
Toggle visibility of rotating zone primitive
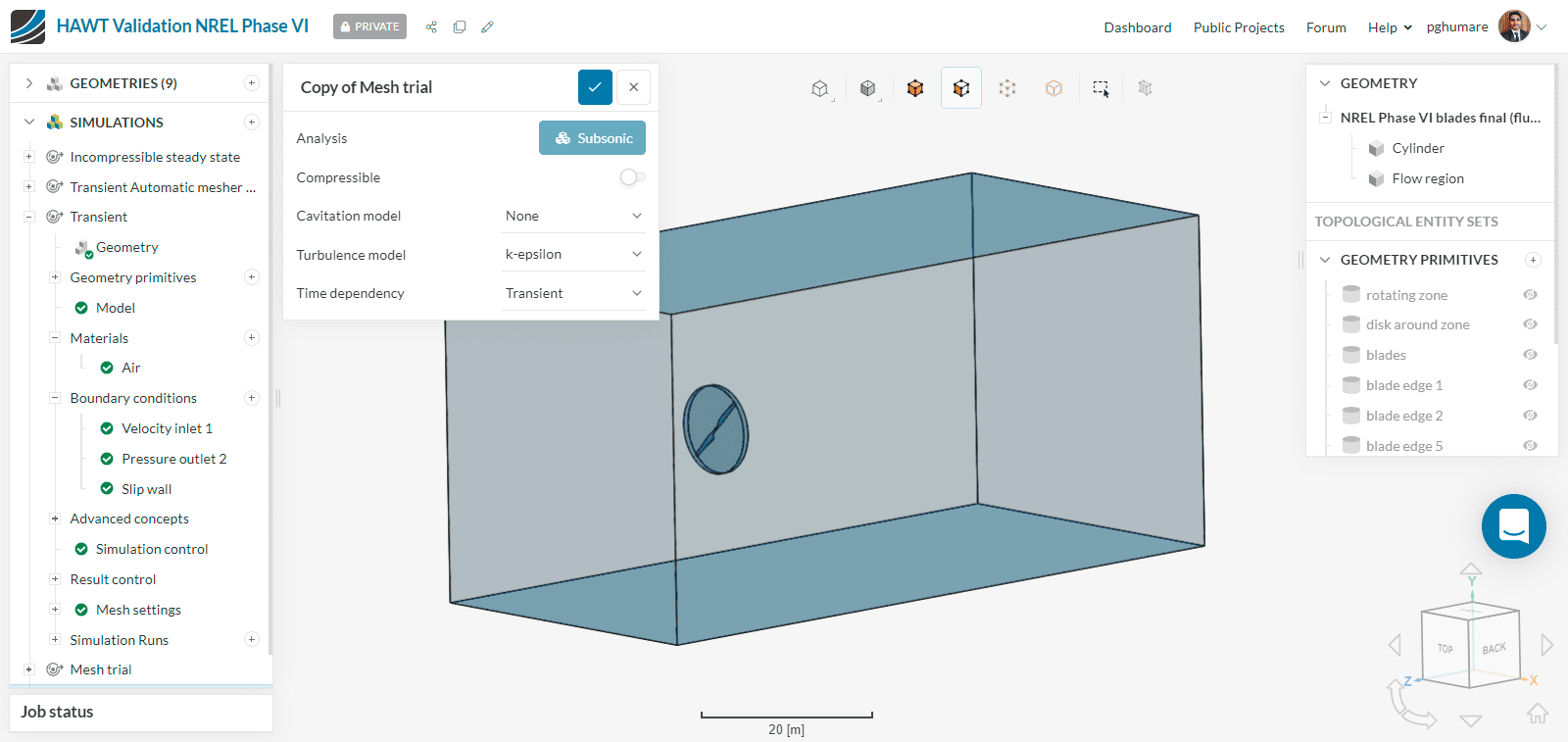click(x=1530, y=295)
